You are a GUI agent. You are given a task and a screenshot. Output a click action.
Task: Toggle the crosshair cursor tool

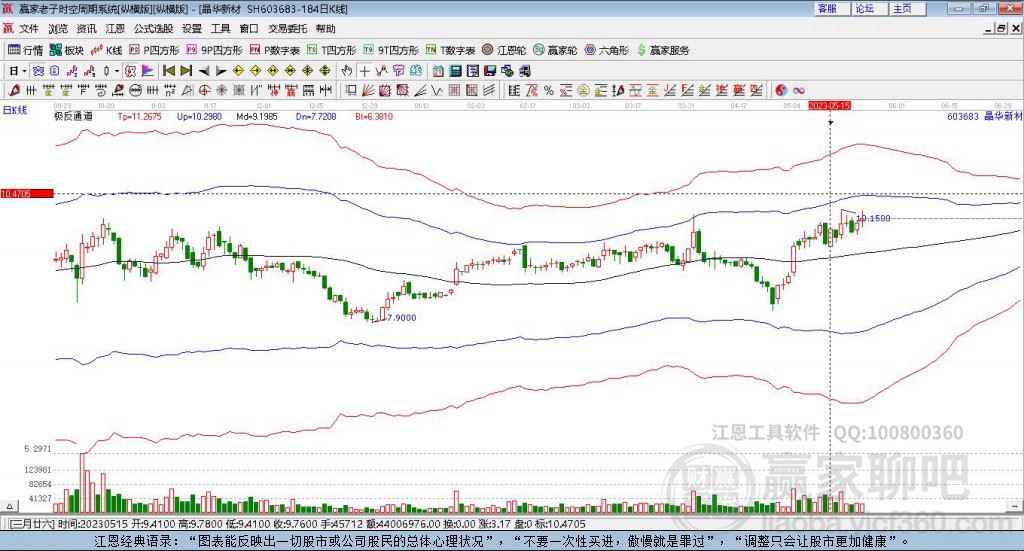[364, 71]
